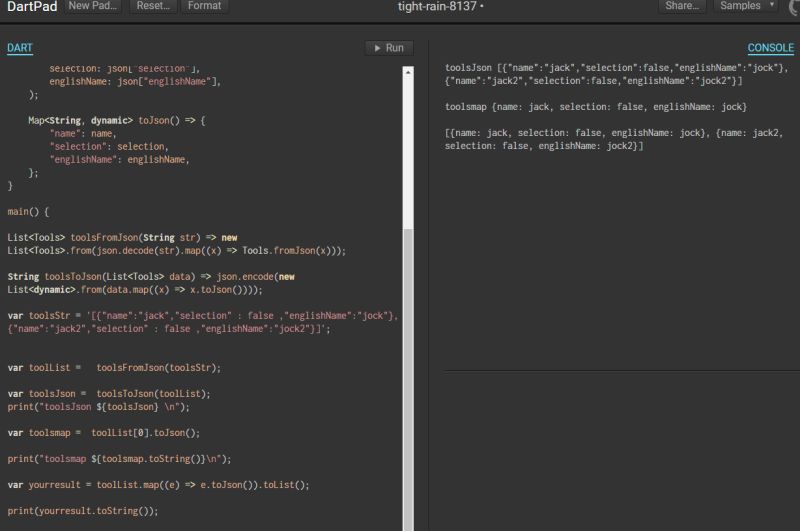Click the console list output starting [{name: jack
Viewport: 800px width, 531px height.
[x=614, y=139]
